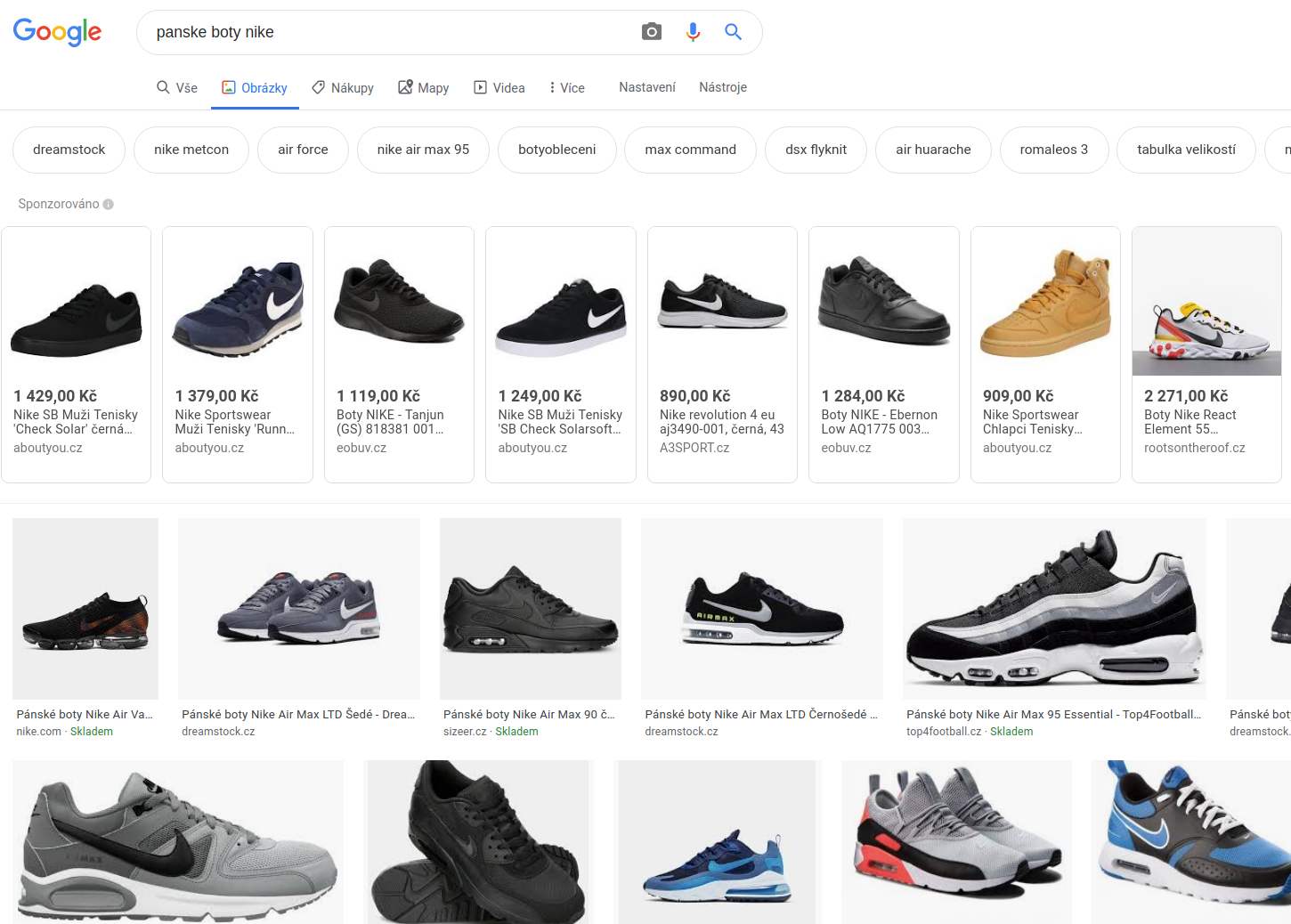Open Nike SB 'Check Solarsoft' ad link
Screen dimensions: 1291x924
pyautogui.click(x=560, y=422)
